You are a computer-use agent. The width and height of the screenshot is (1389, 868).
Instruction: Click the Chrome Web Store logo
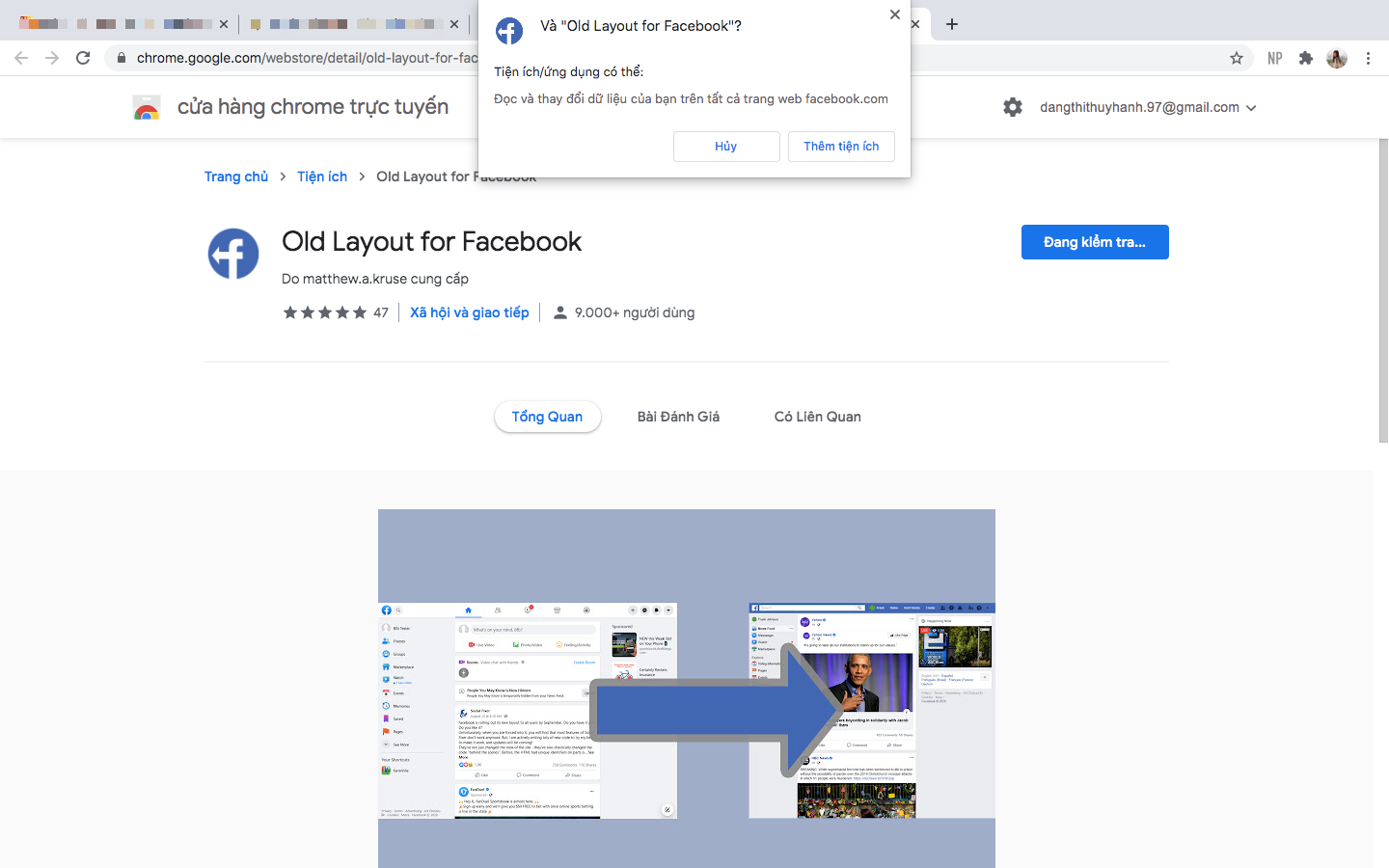(147, 107)
